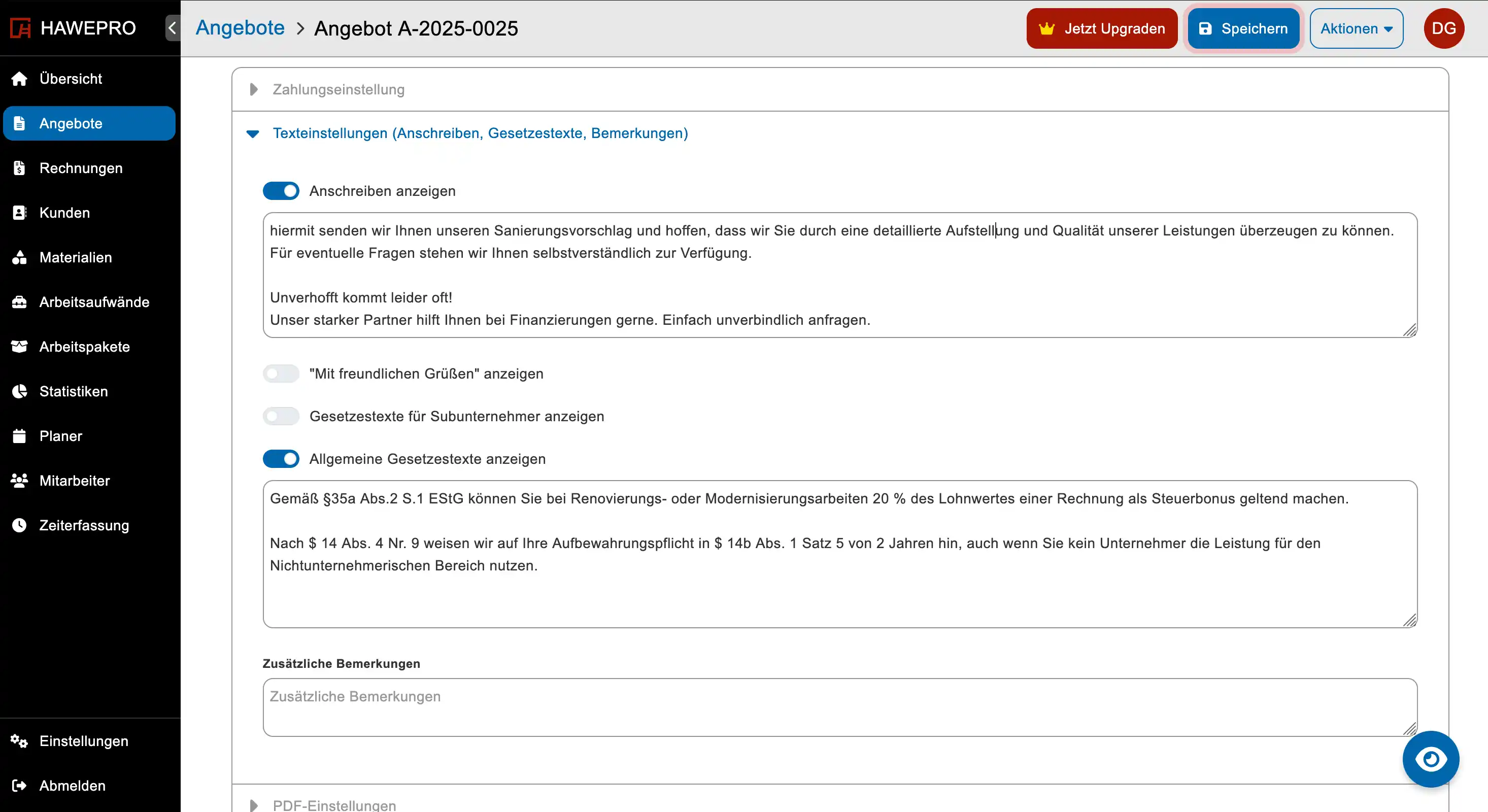Click the Materialien shapes icon

[x=19, y=258]
